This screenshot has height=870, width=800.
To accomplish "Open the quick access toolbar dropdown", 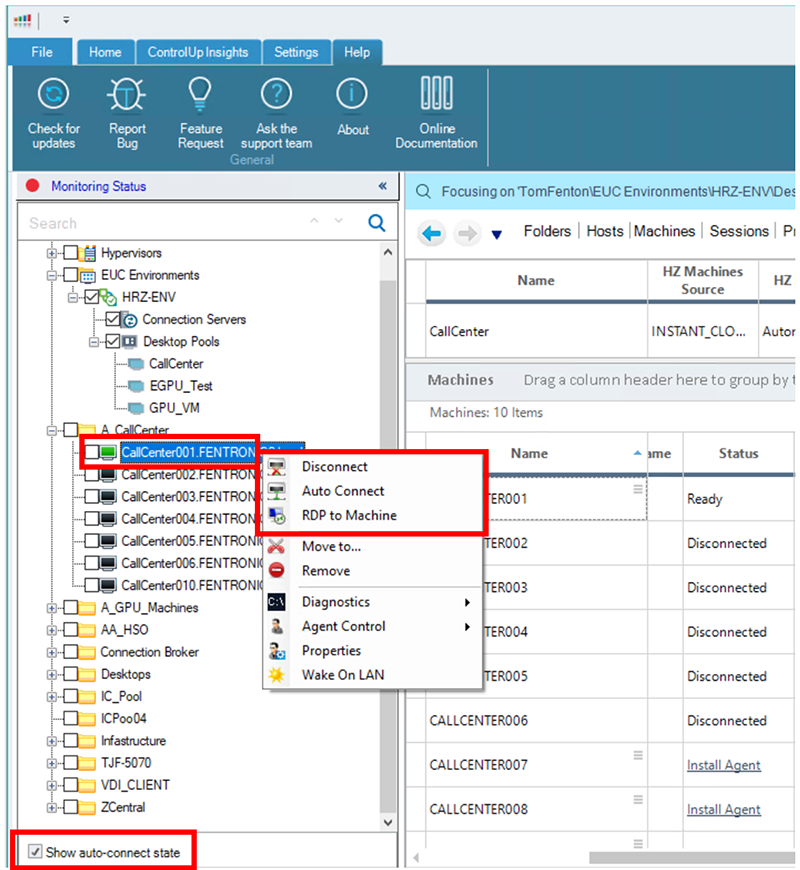I will coord(66,21).
